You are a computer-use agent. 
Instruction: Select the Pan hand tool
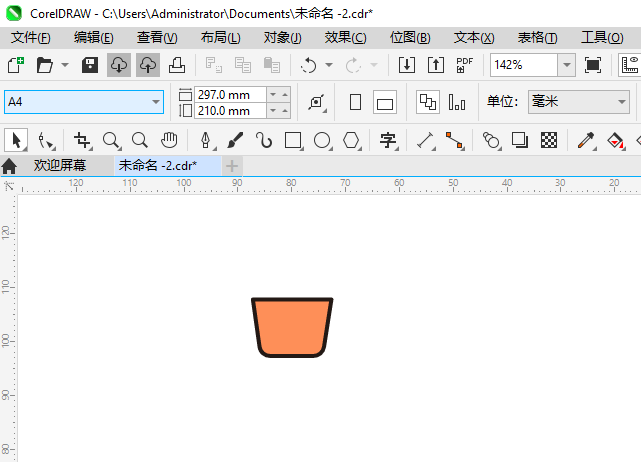pos(169,140)
